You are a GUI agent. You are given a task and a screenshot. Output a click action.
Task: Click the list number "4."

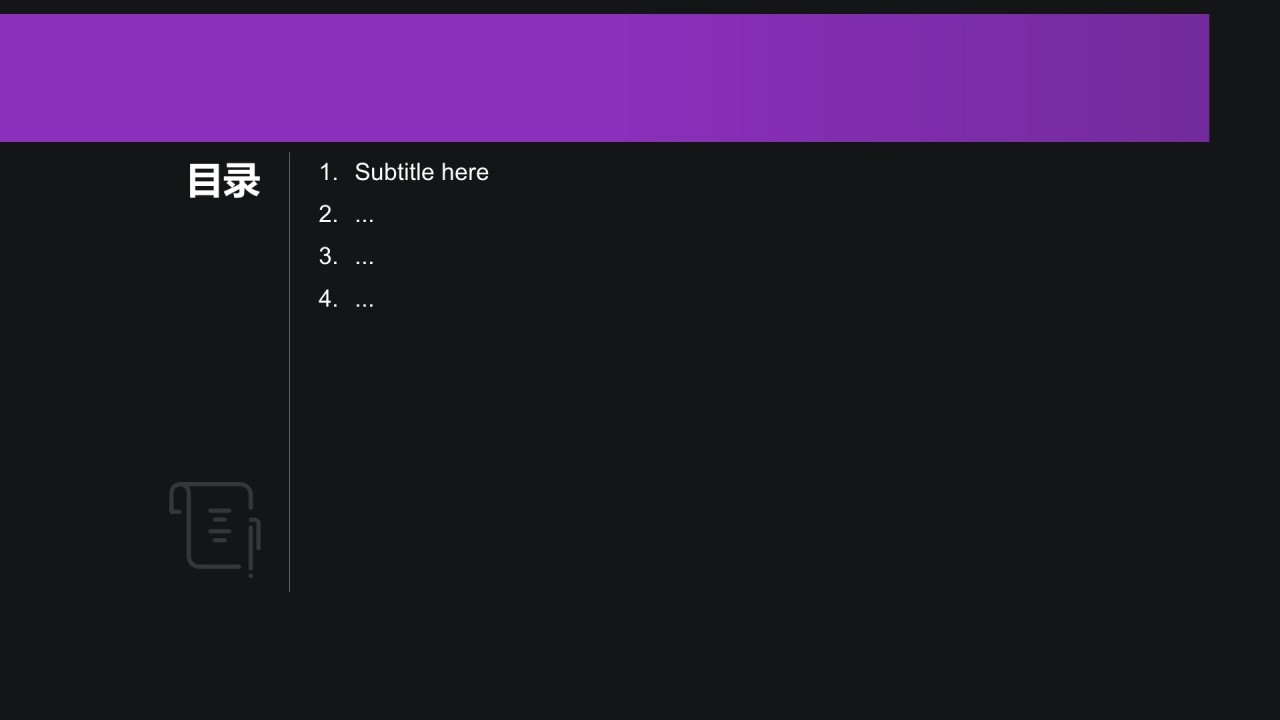328,298
